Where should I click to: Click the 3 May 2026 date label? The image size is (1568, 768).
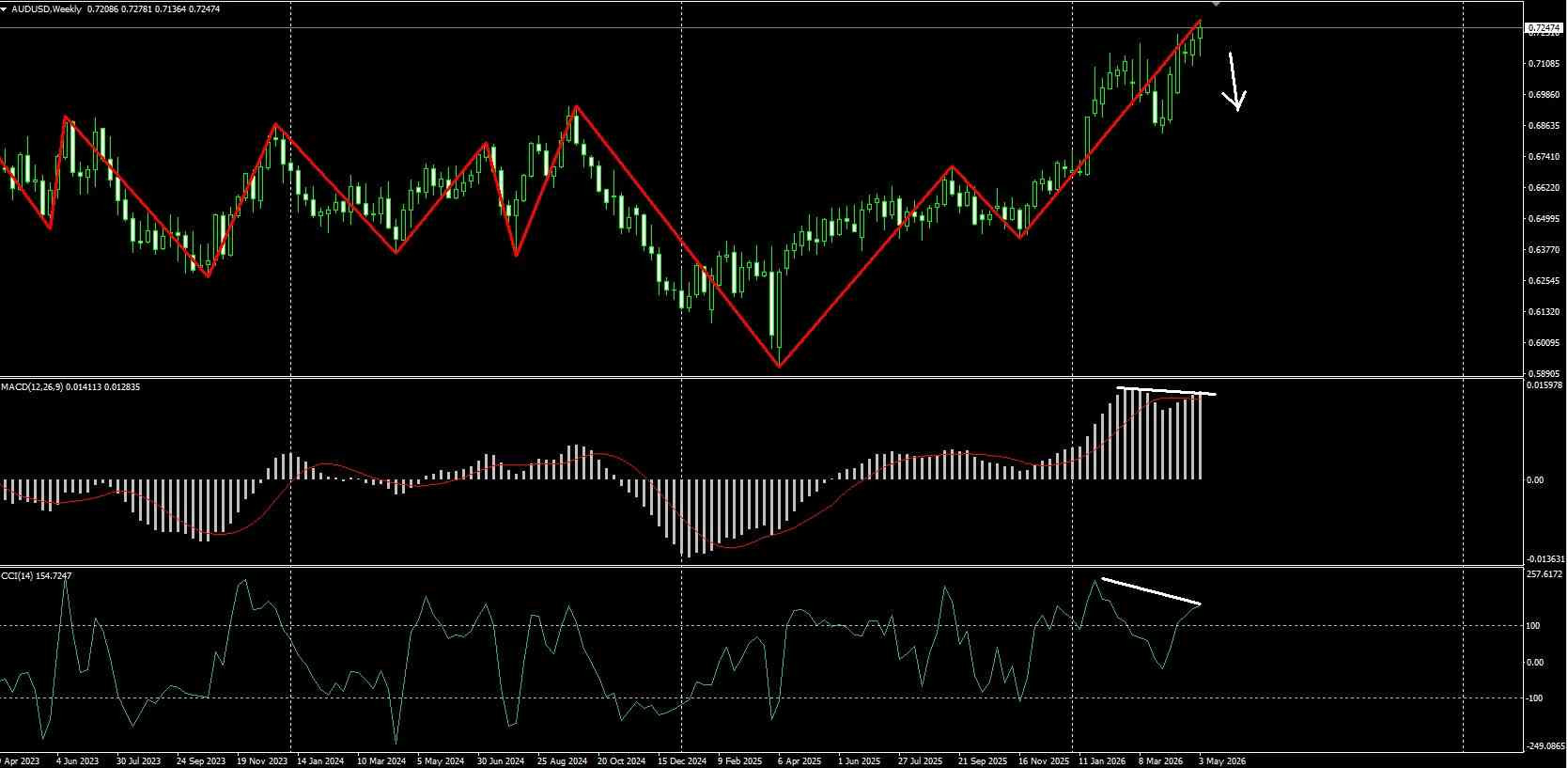pyautogui.click(x=1222, y=761)
